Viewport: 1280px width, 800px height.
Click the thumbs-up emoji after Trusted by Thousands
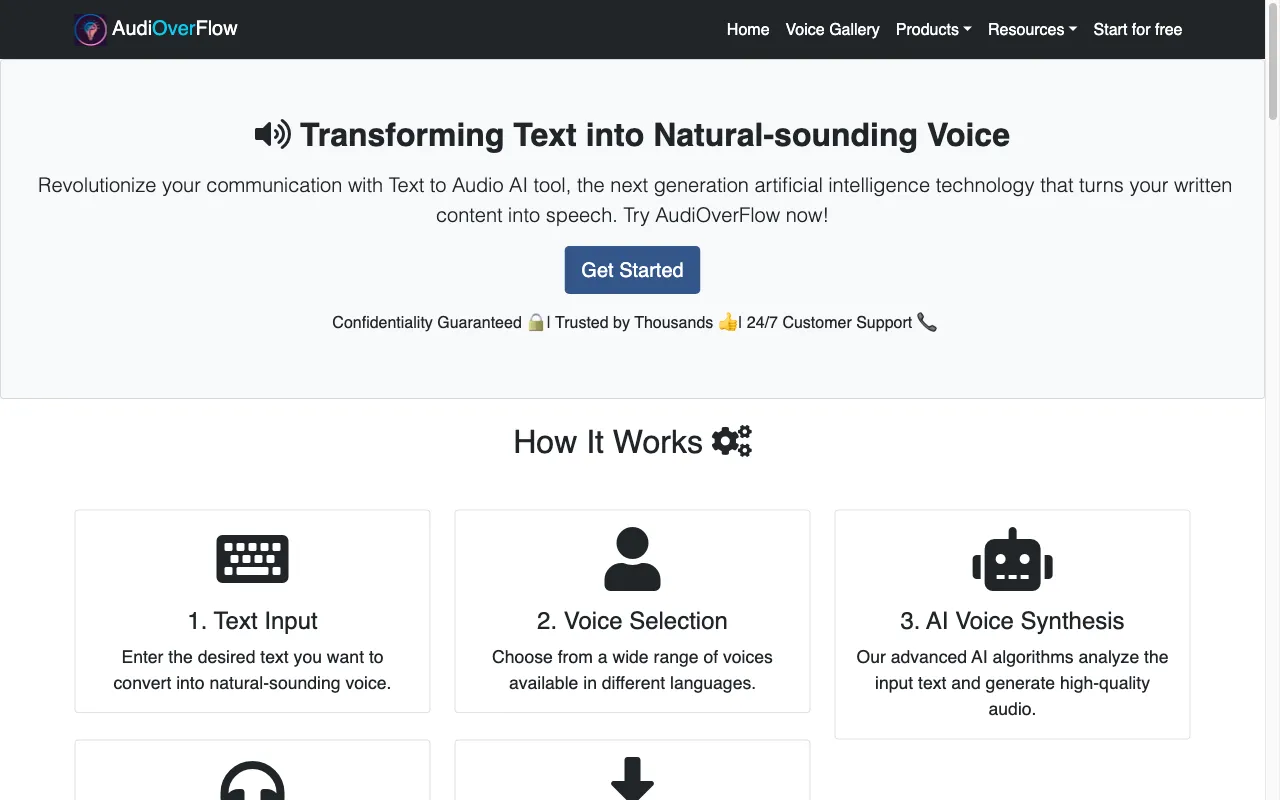(727, 322)
